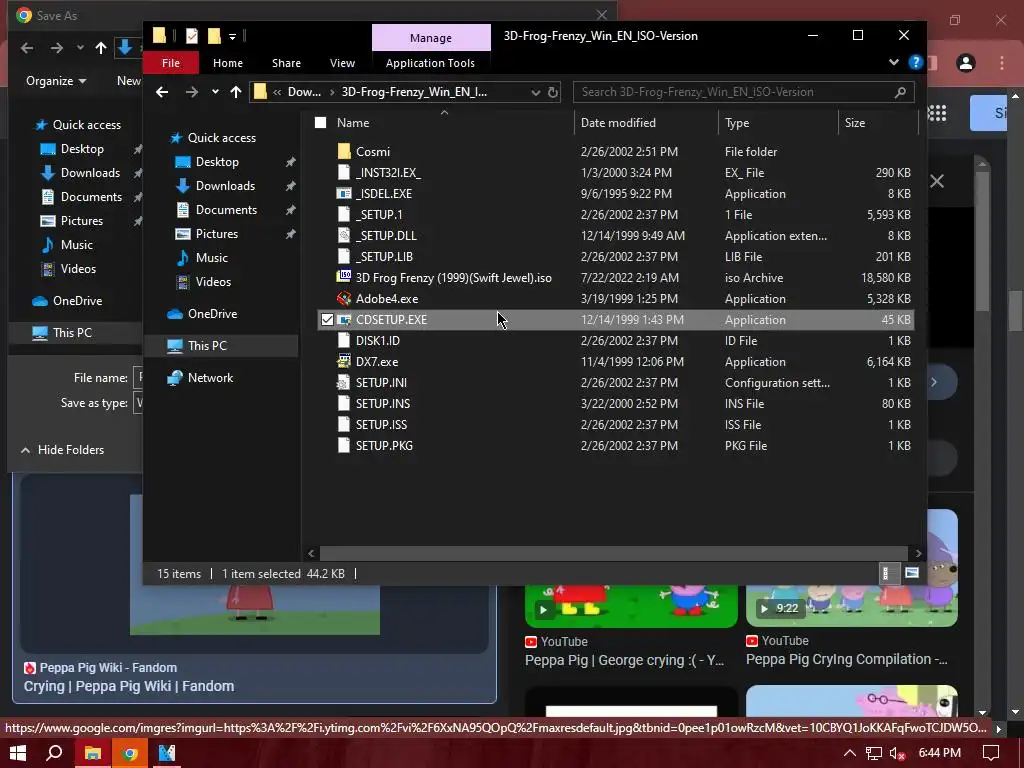The width and height of the screenshot is (1024, 768).
Task: Open Google apps grid icon
Action: [937, 113]
